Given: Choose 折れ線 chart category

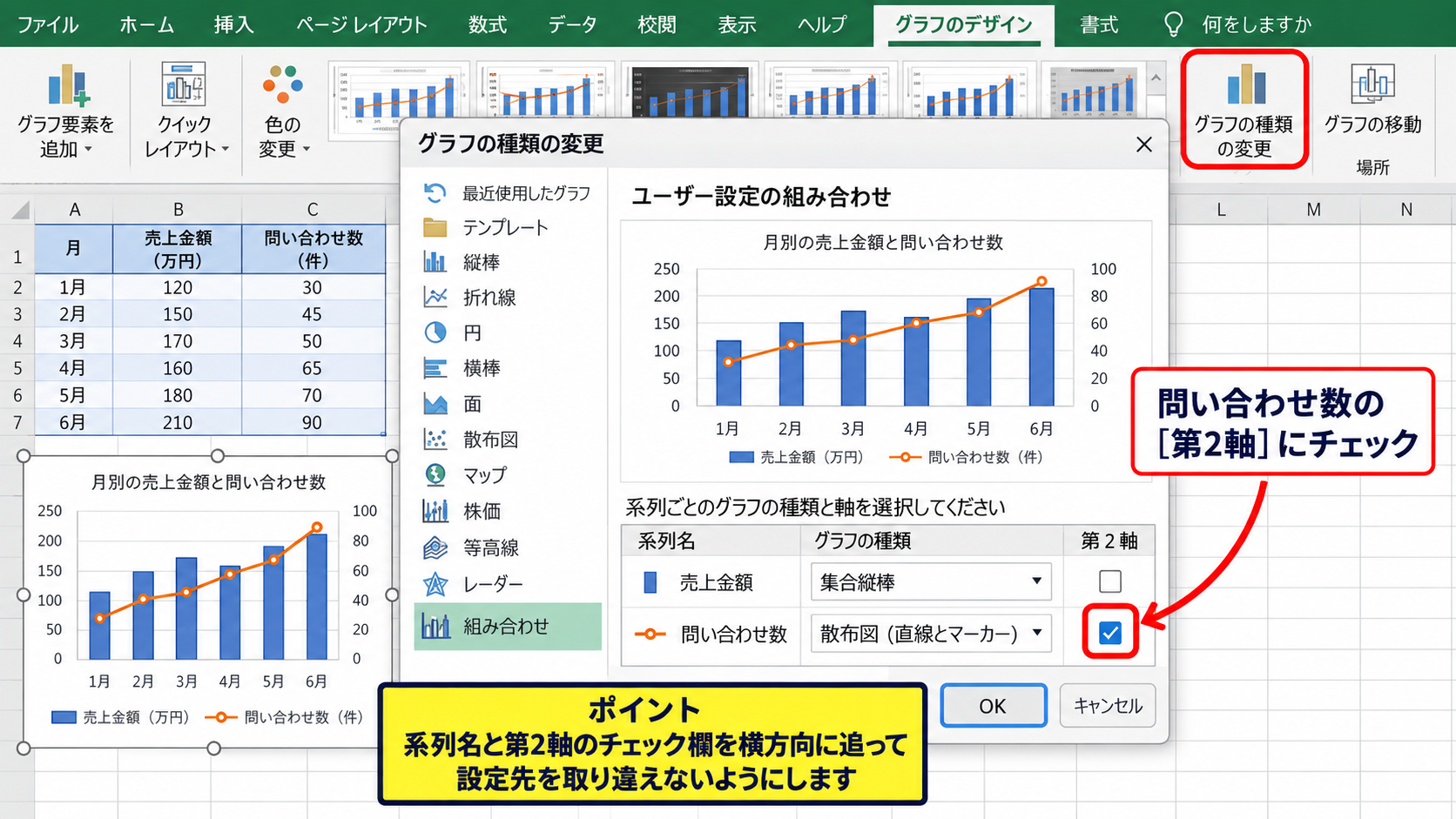Looking at the screenshot, I should [x=507, y=298].
